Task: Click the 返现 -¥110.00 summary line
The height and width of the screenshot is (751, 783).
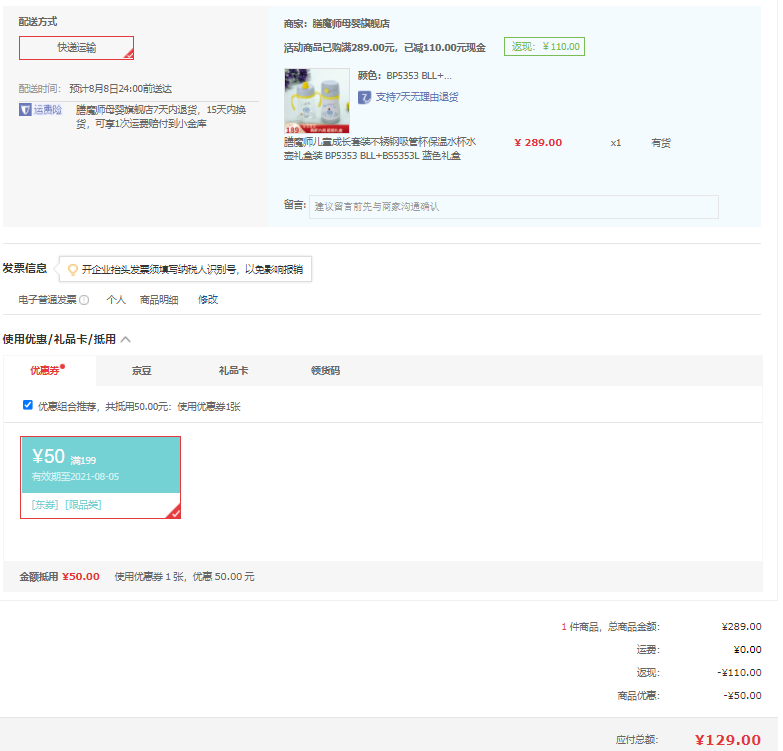Action: [x=699, y=673]
